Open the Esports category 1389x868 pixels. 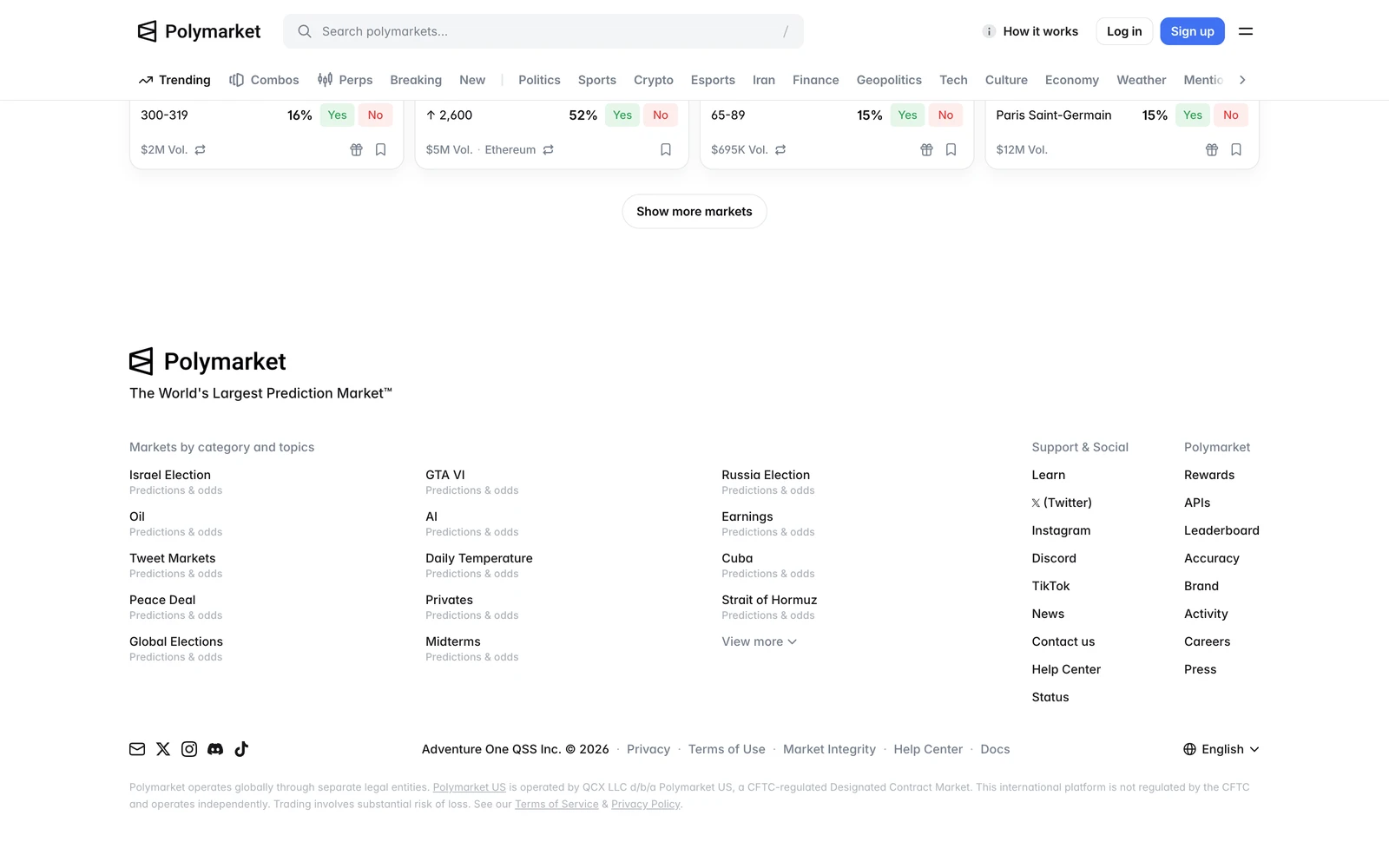point(713,80)
